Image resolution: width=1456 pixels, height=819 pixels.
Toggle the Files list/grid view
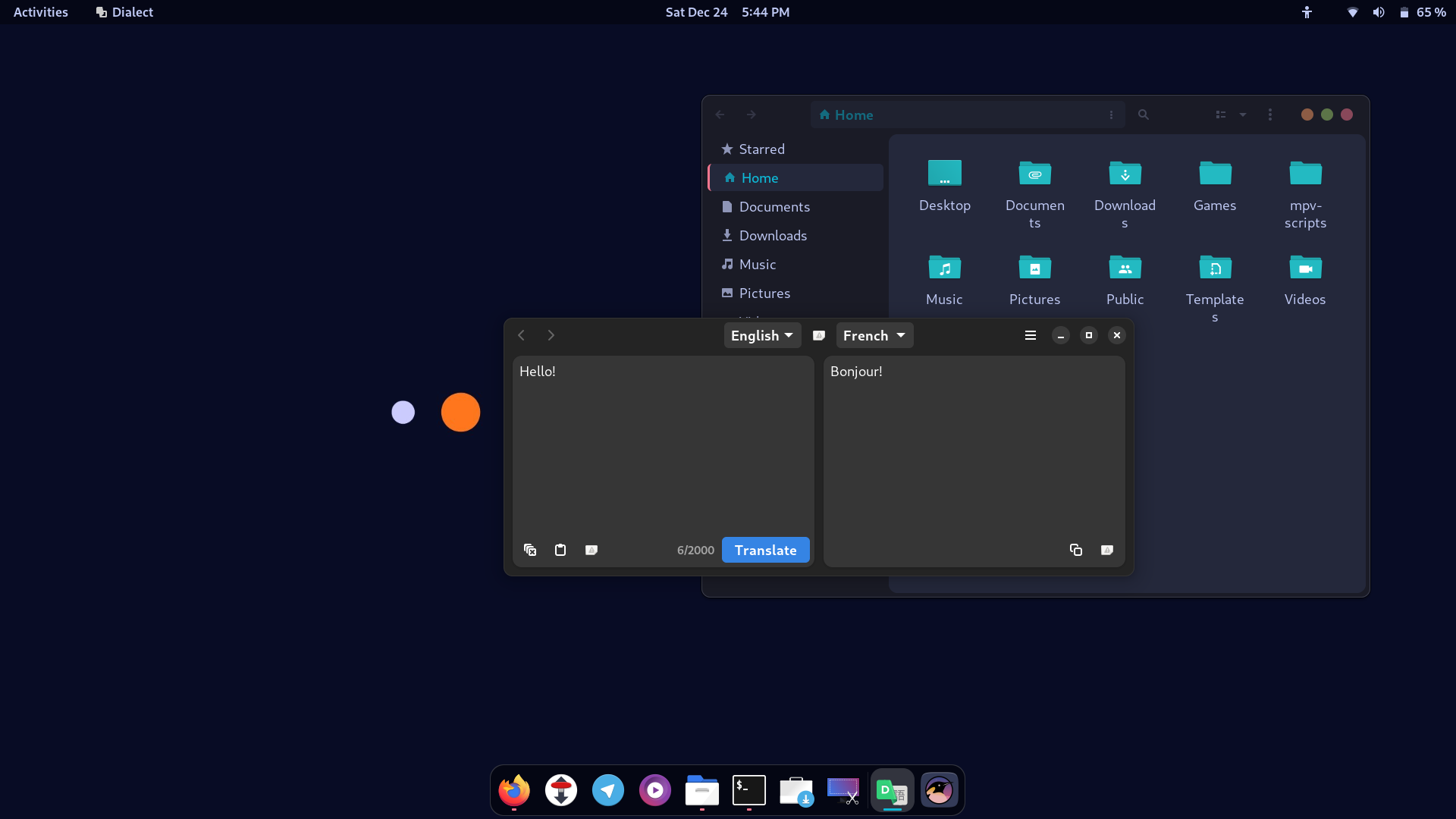(x=1220, y=115)
